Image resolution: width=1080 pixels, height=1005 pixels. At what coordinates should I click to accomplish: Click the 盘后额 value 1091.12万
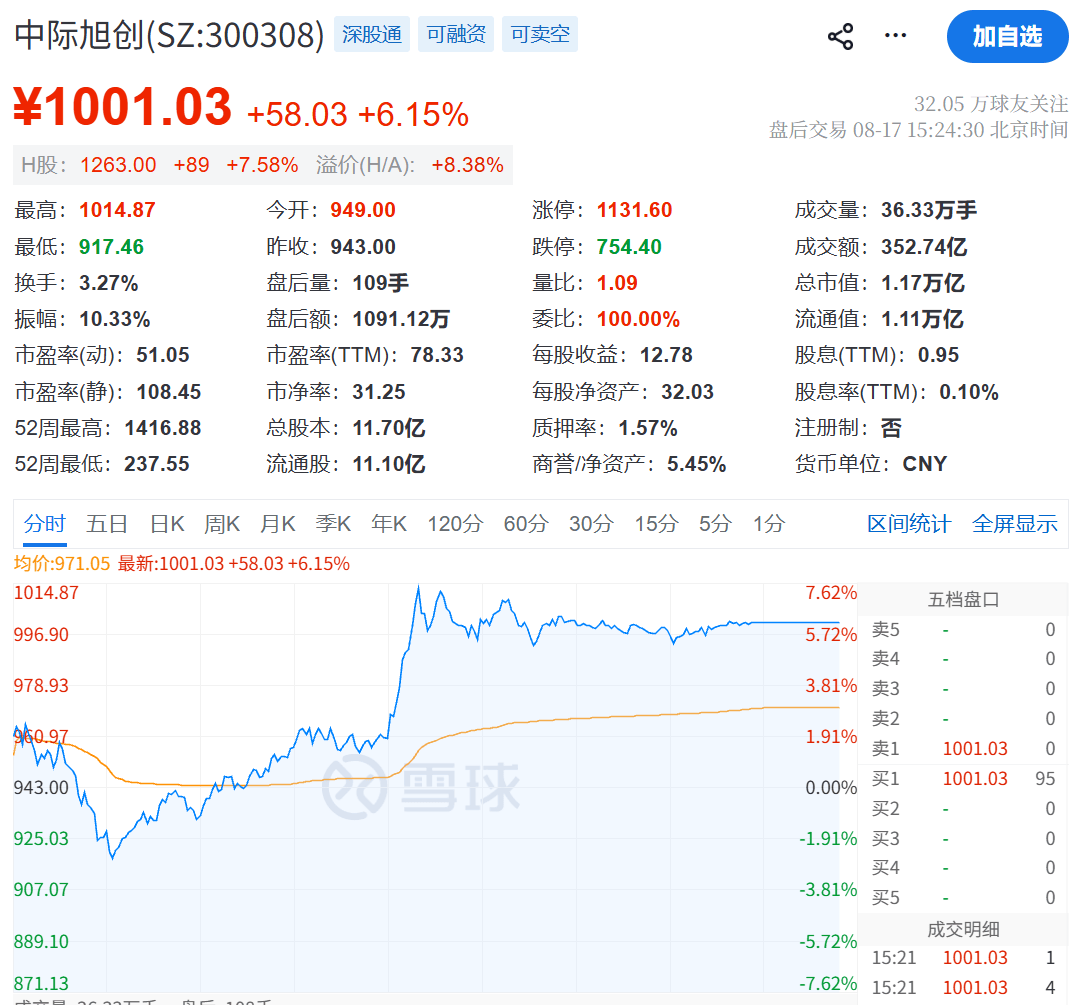[x=401, y=320]
